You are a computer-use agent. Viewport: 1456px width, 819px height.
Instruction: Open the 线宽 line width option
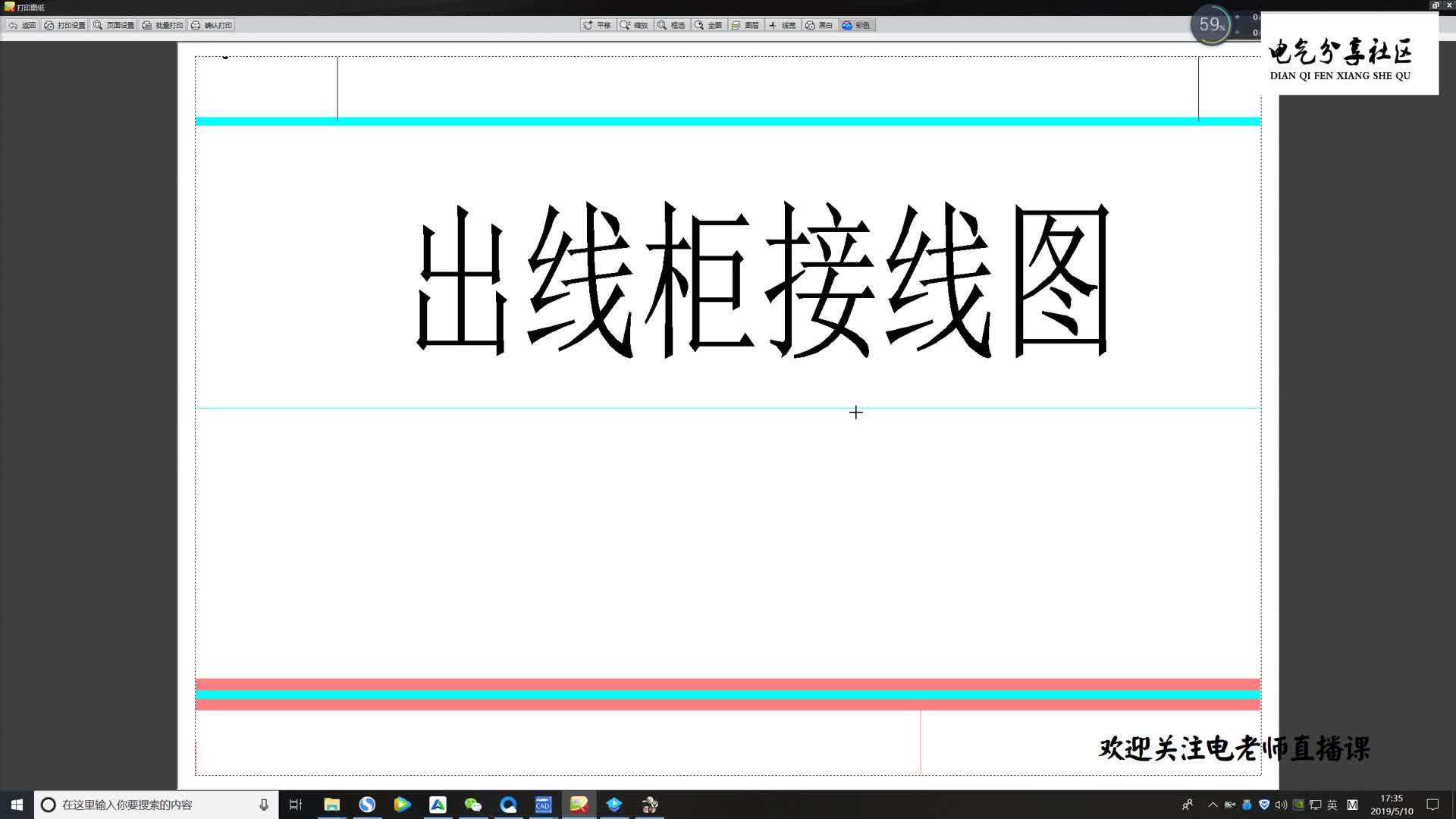(783, 25)
